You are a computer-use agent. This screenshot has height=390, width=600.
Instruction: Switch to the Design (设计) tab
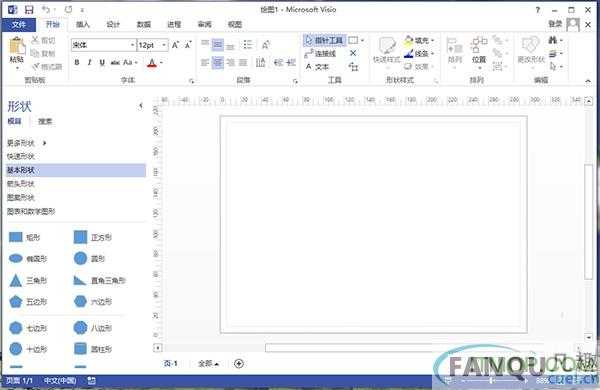pos(113,24)
